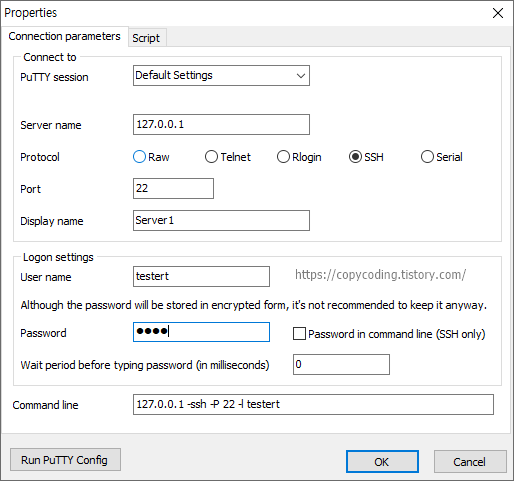Click the Protocol label text
514x481 pixels.
(40, 157)
